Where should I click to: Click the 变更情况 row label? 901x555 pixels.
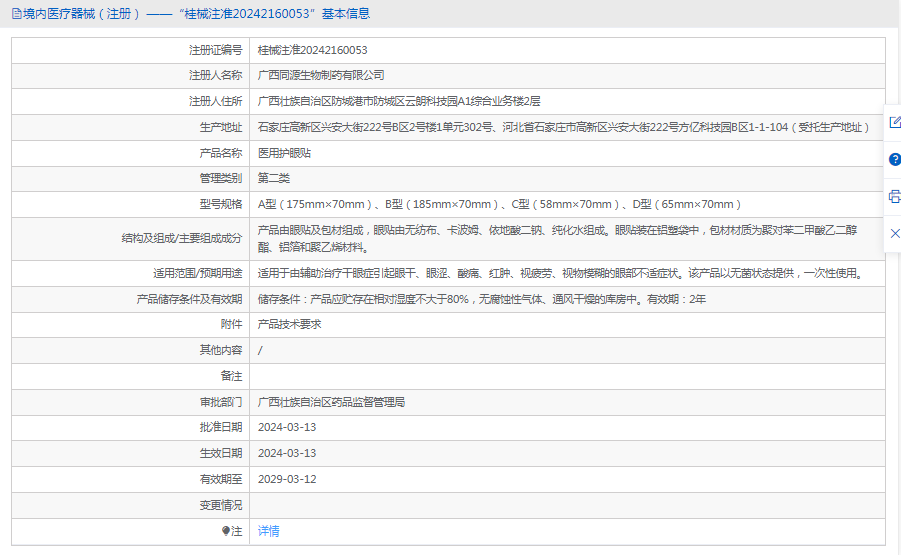[220, 505]
